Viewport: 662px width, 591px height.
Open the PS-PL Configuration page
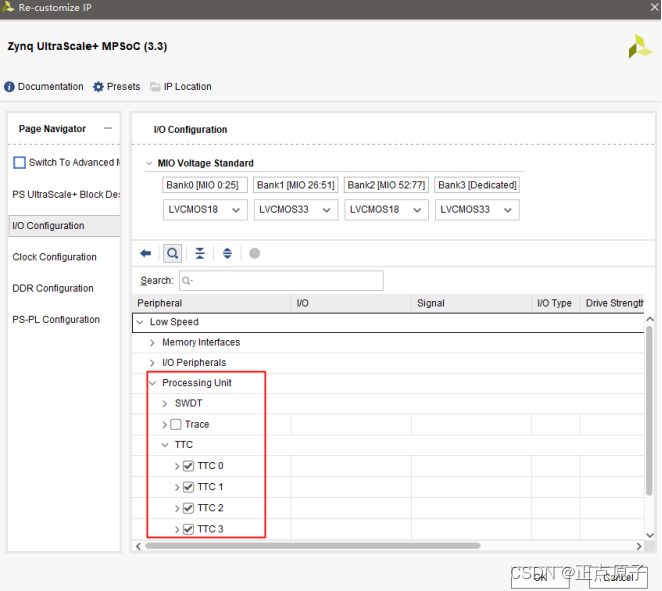(x=56, y=320)
